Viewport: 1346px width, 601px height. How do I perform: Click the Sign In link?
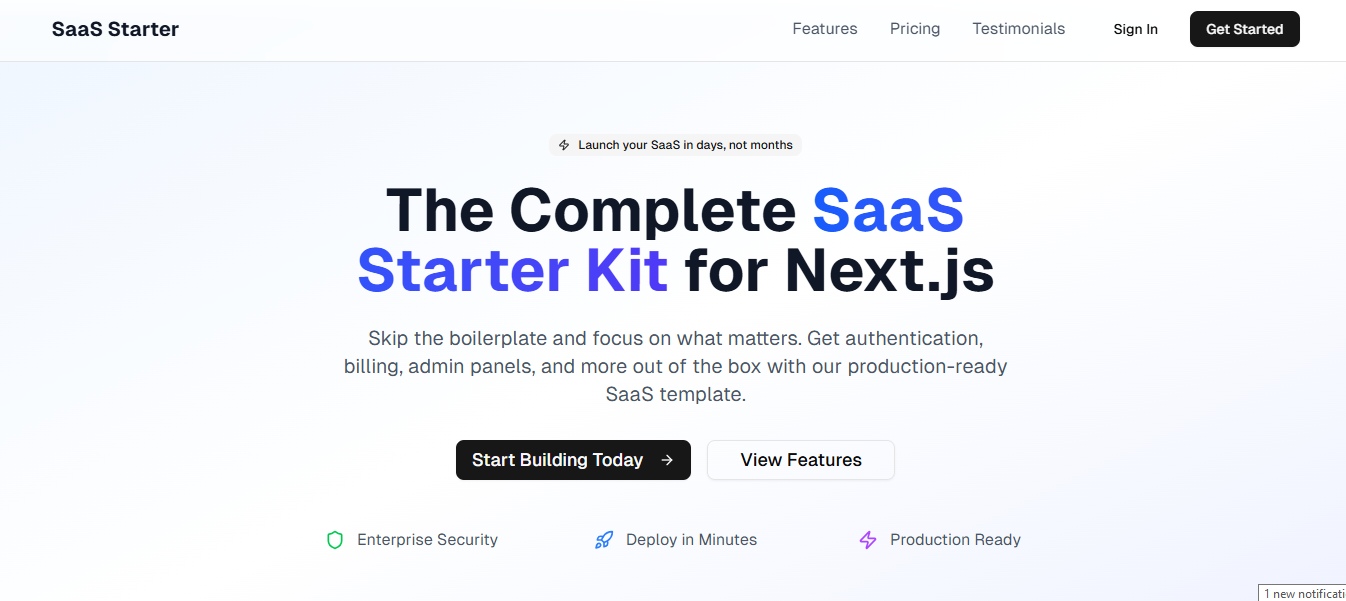point(1135,29)
